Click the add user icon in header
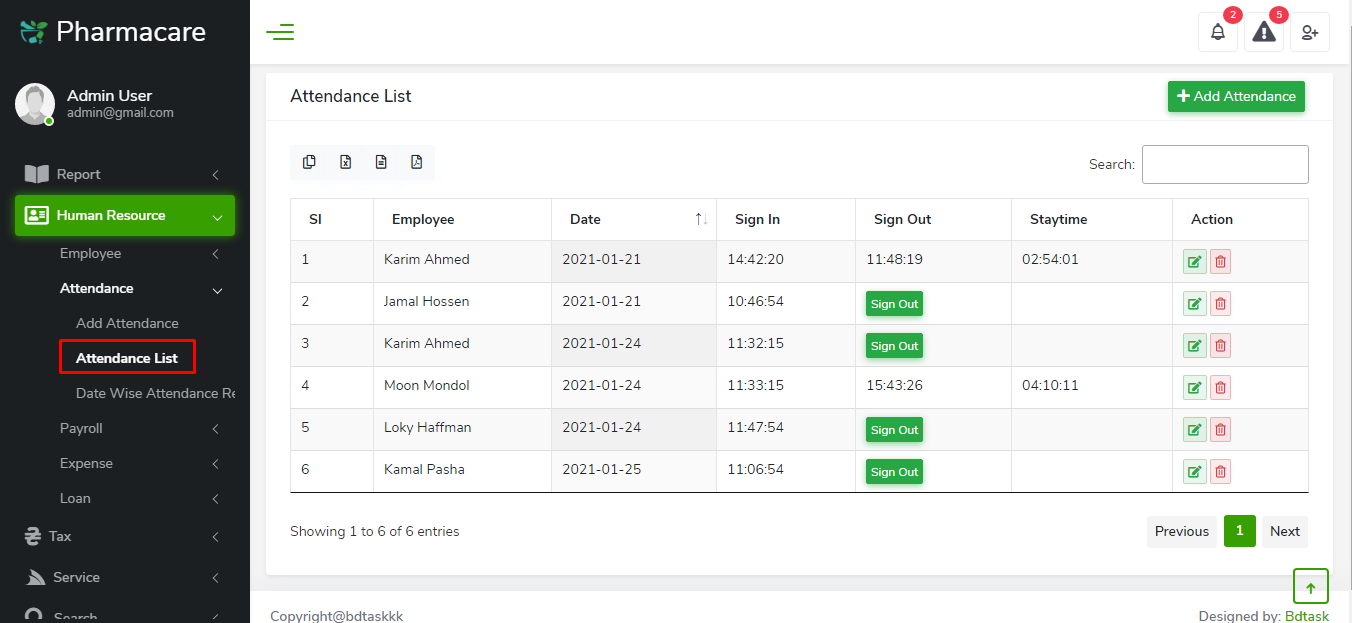Image resolution: width=1352 pixels, height=623 pixels. pyautogui.click(x=1310, y=32)
